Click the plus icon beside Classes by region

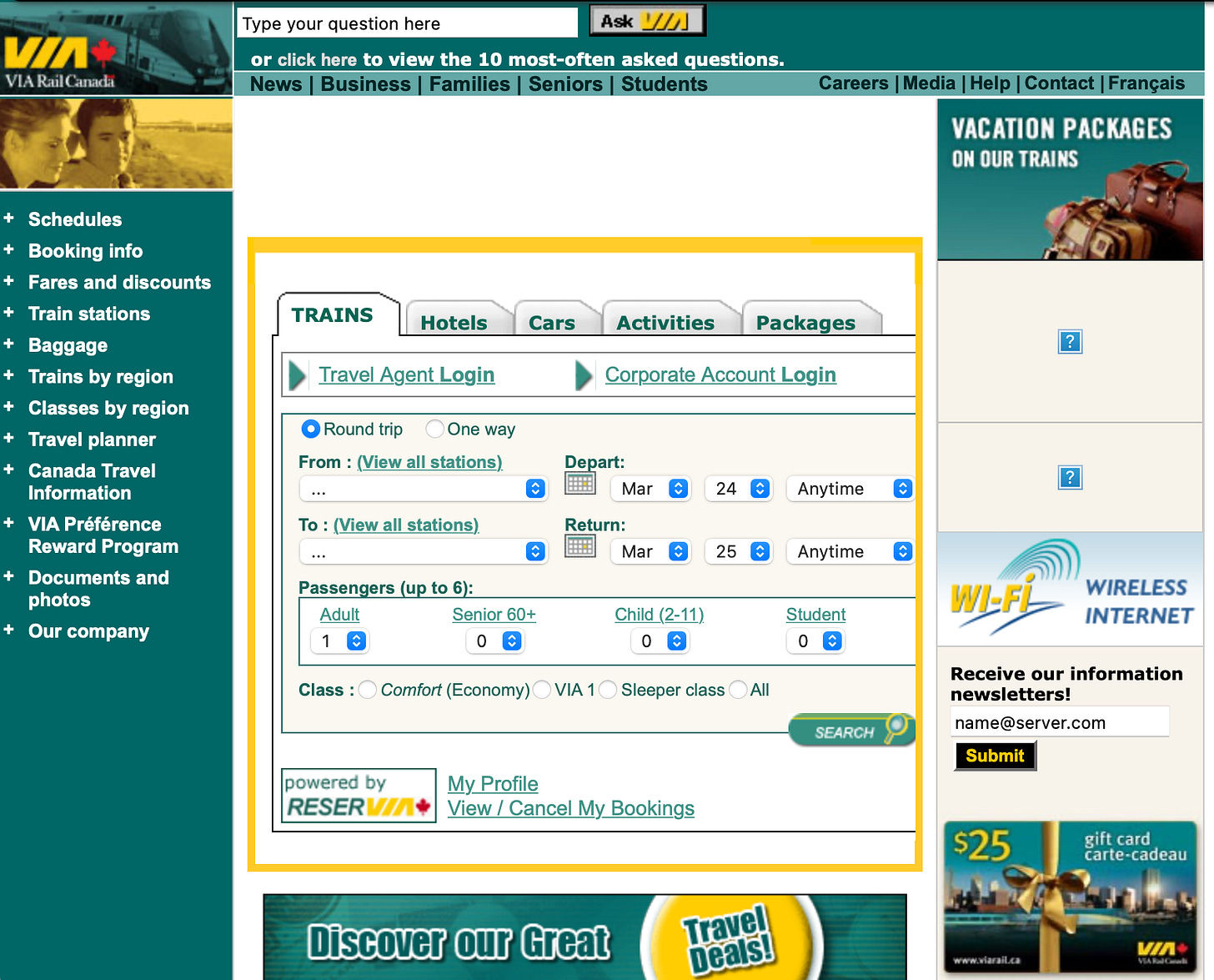[x=9, y=407]
